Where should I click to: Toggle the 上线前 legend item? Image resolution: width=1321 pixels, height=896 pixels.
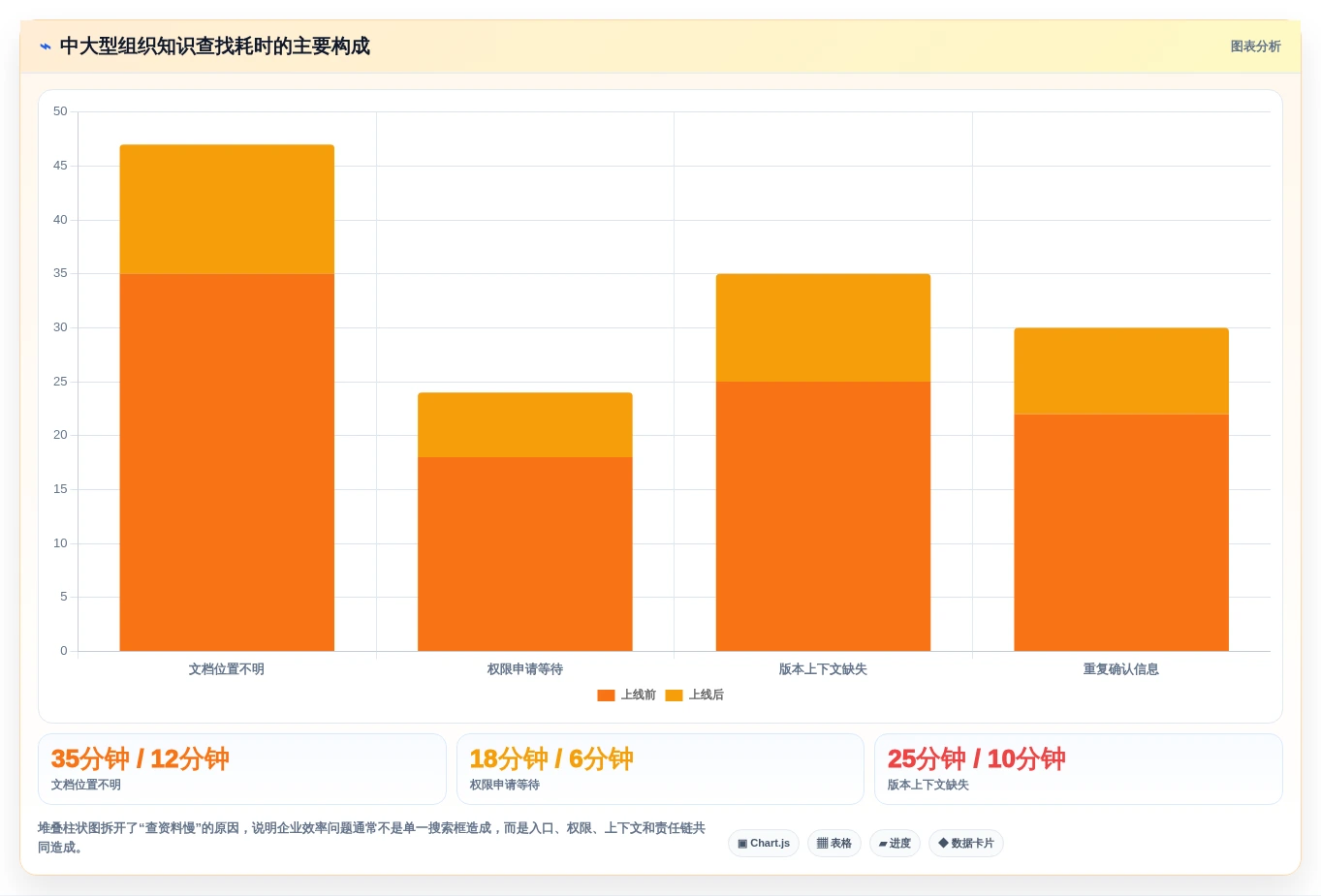coord(626,695)
